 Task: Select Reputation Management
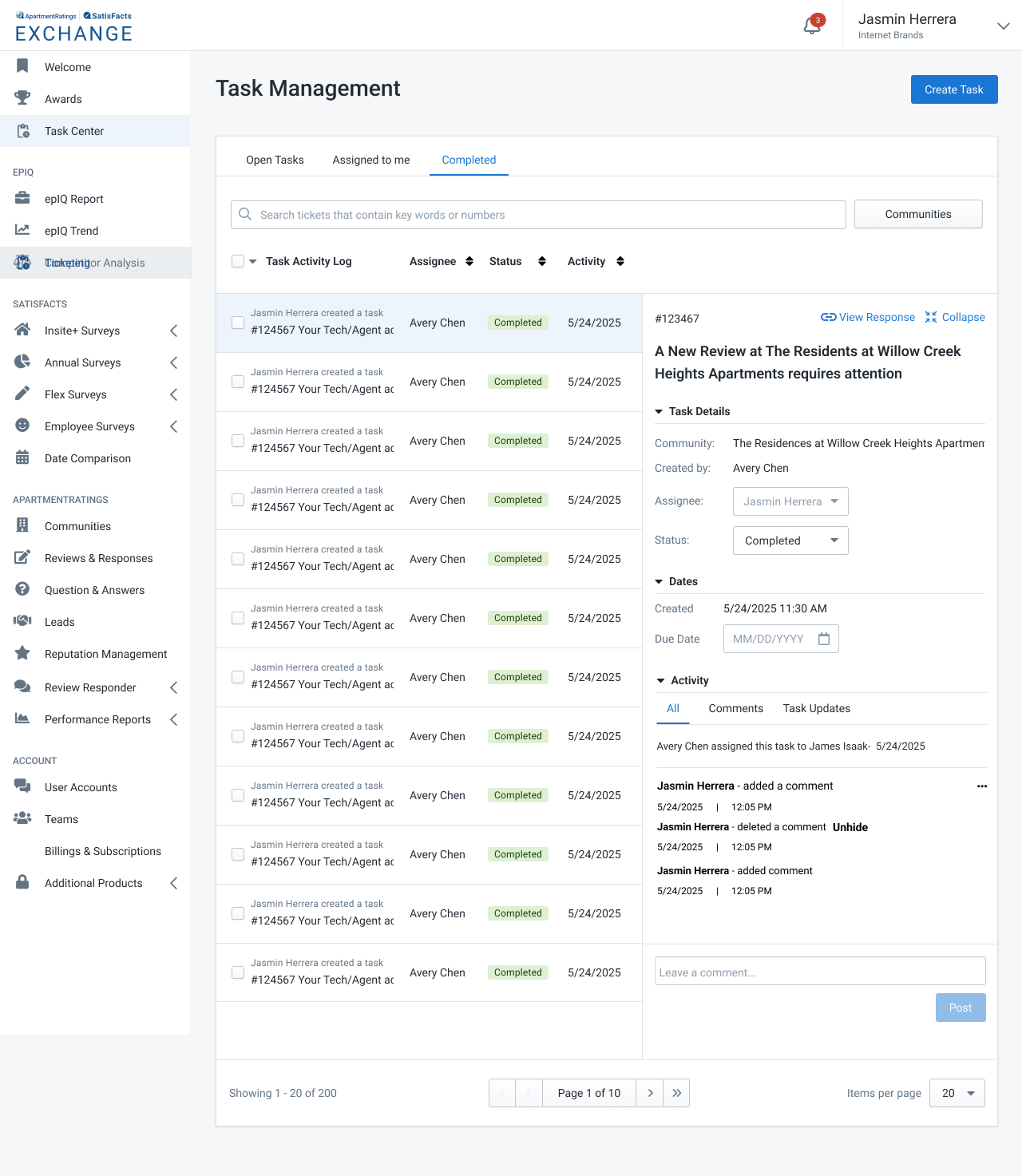(105, 654)
